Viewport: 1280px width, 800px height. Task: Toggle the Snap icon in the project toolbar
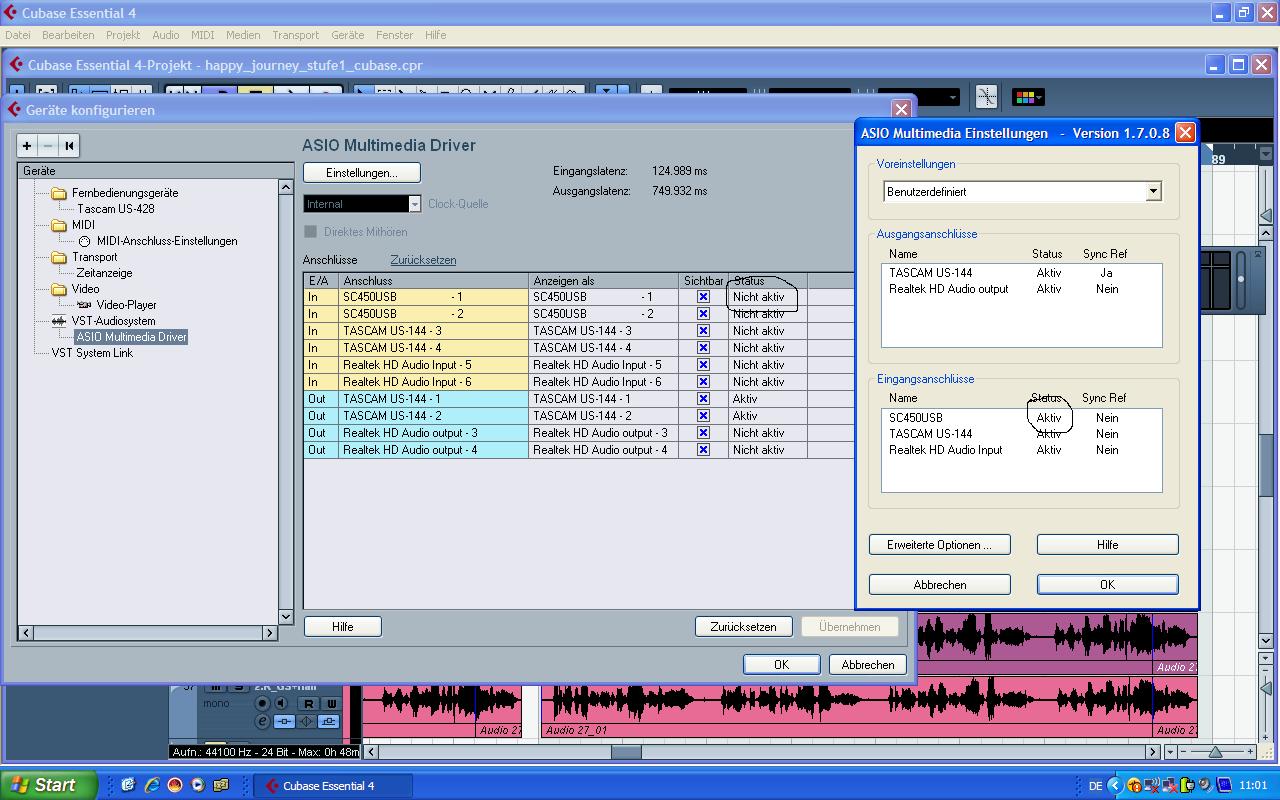(x=986, y=97)
